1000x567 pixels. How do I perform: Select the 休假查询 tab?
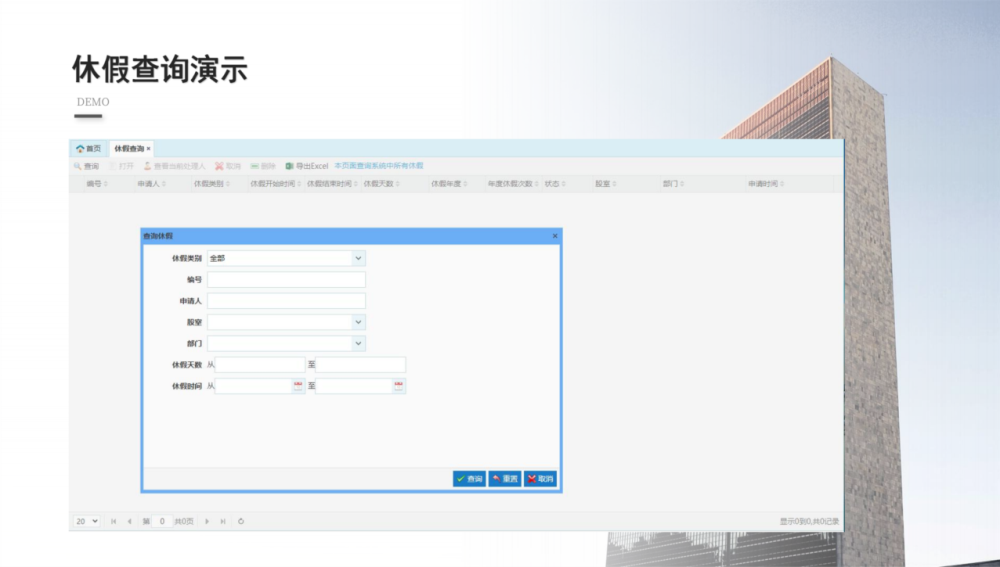pos(129,148)
